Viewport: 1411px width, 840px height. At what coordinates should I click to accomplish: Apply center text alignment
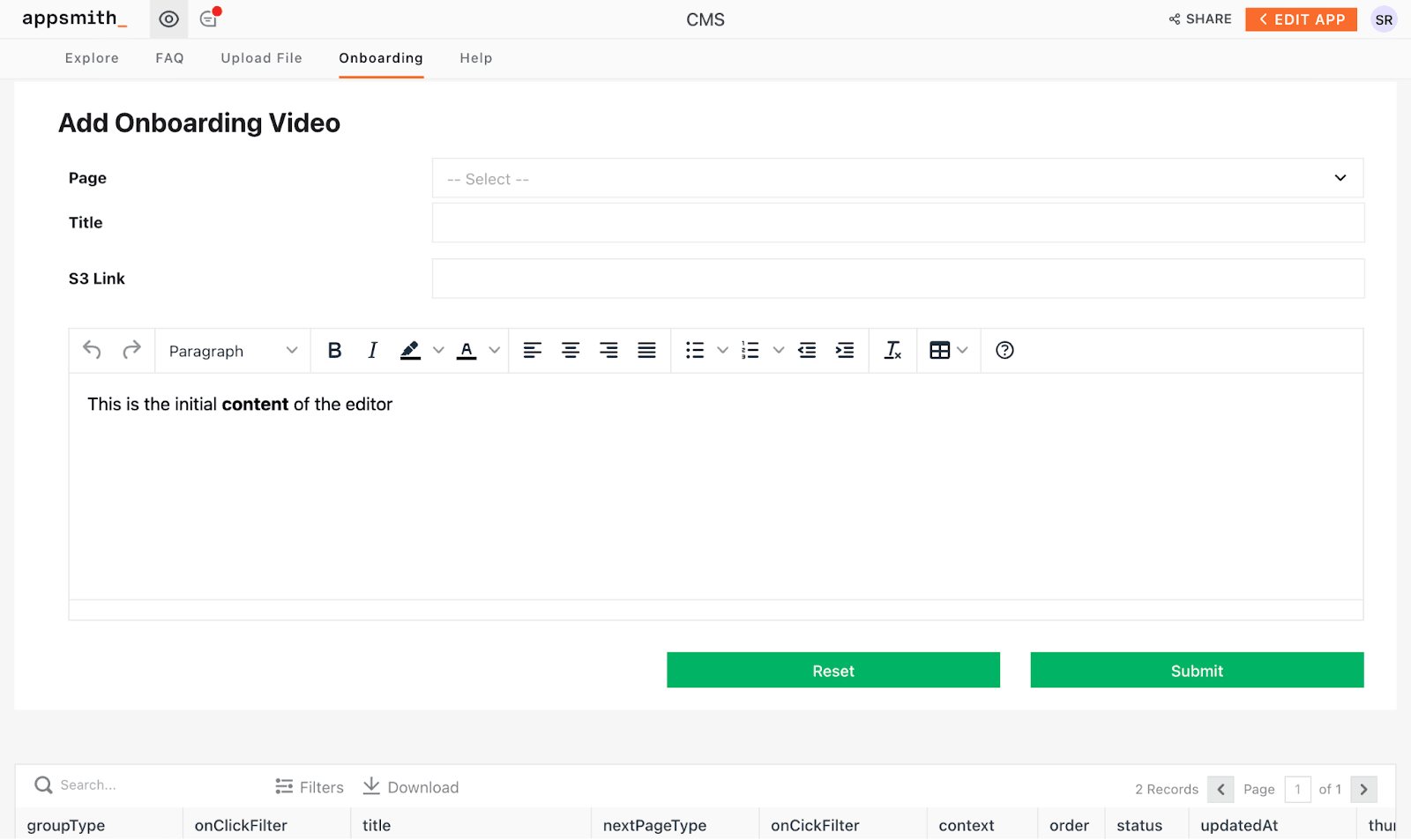pyautogui.click(x=571, y=351)
